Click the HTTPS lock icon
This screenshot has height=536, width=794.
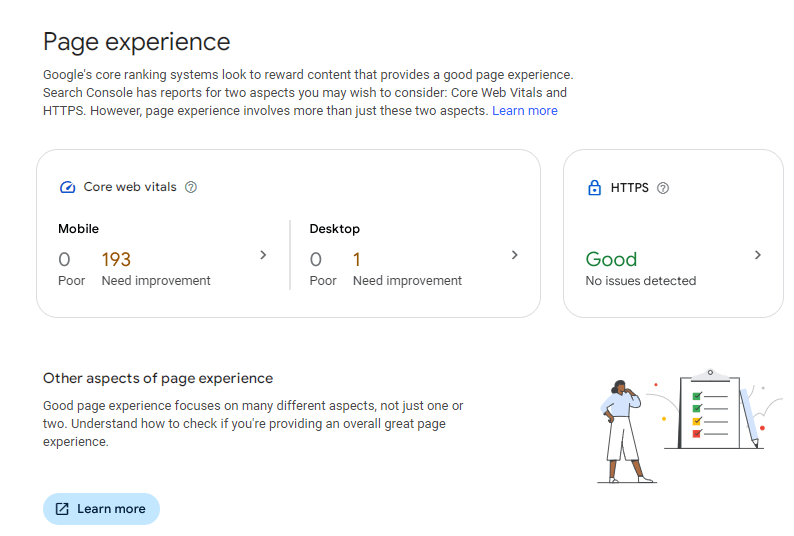point(594,188)
